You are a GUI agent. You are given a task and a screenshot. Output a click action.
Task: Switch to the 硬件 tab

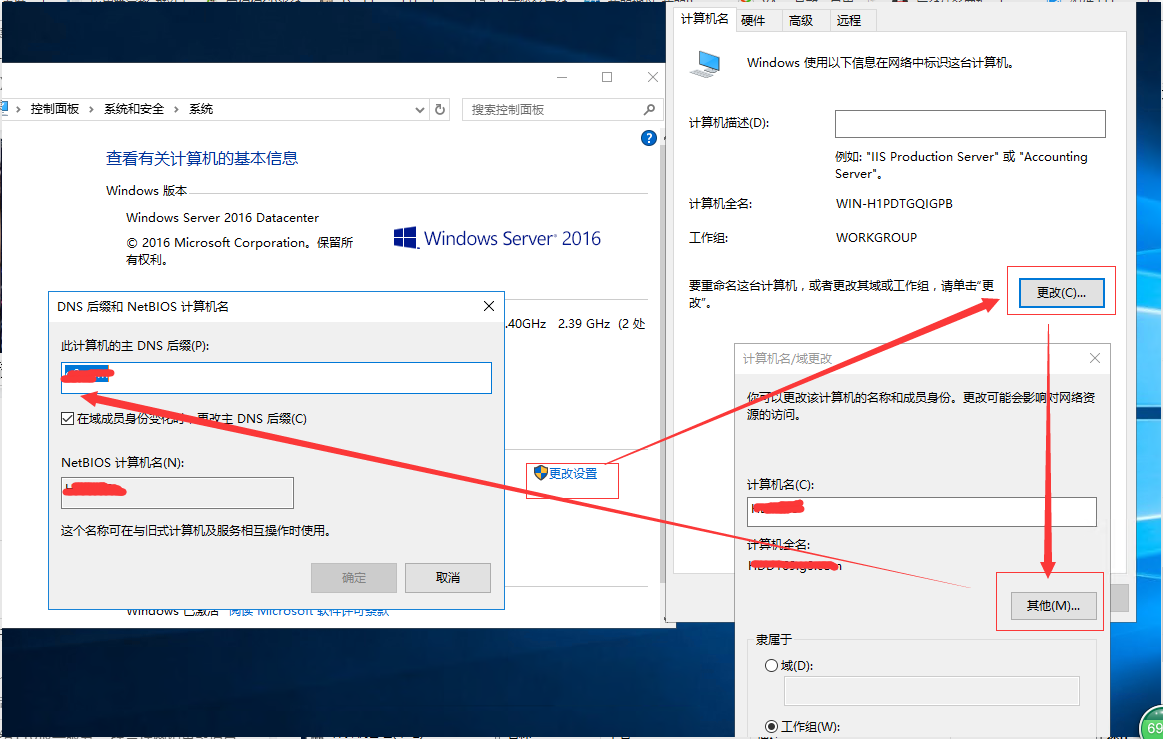coord(753,21)
